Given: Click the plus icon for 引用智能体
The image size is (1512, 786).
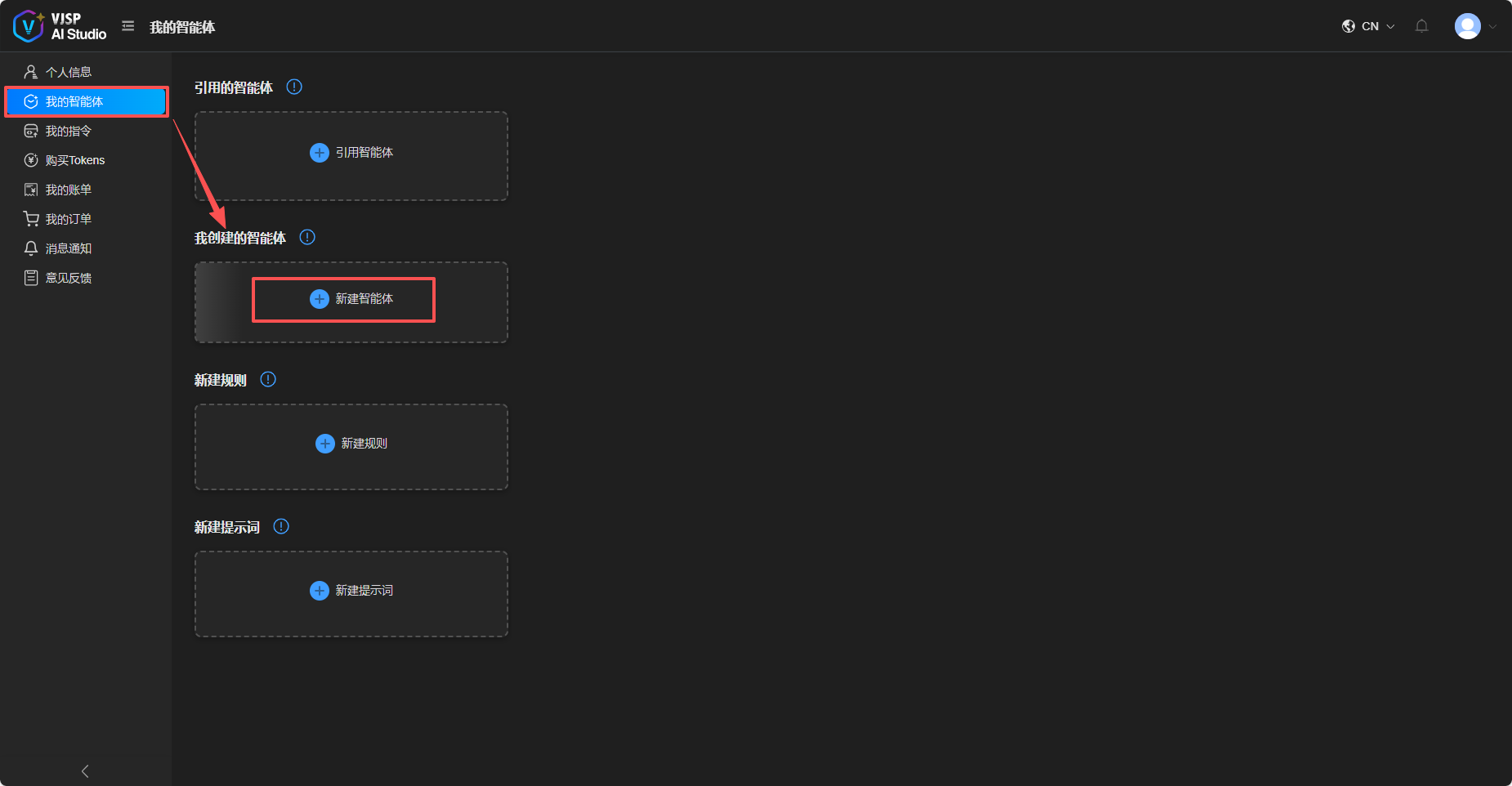Looking at the screenshot, I should (320, 153).
